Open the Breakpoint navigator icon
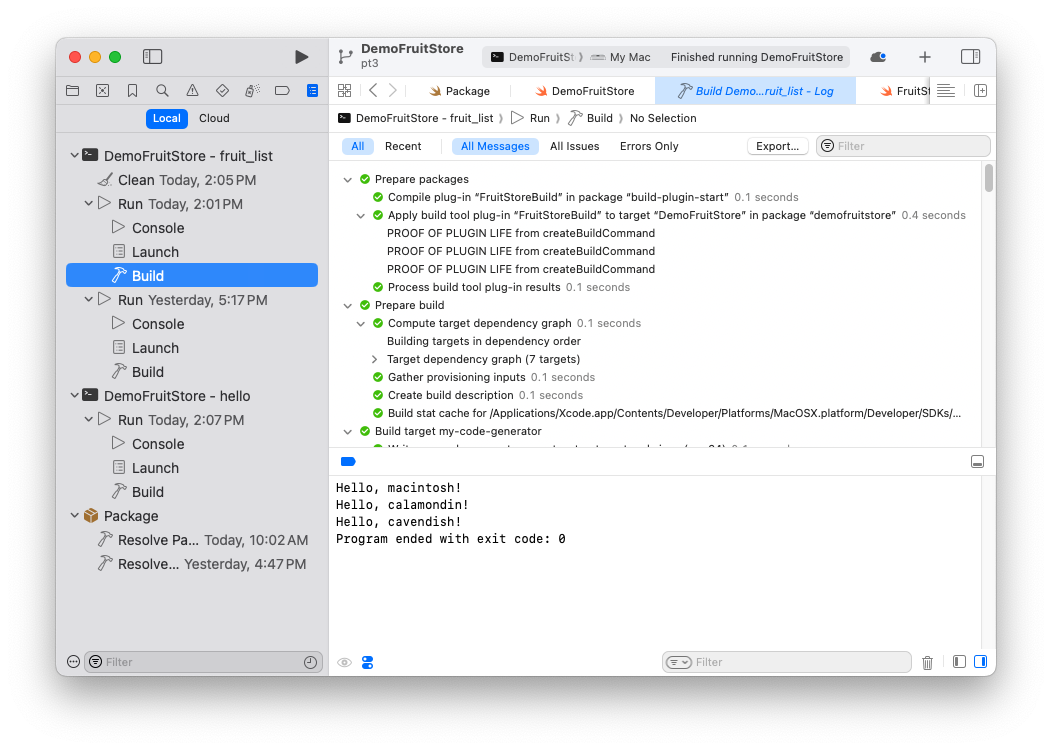Screen dimensions: 1052x750 point(282,91)
